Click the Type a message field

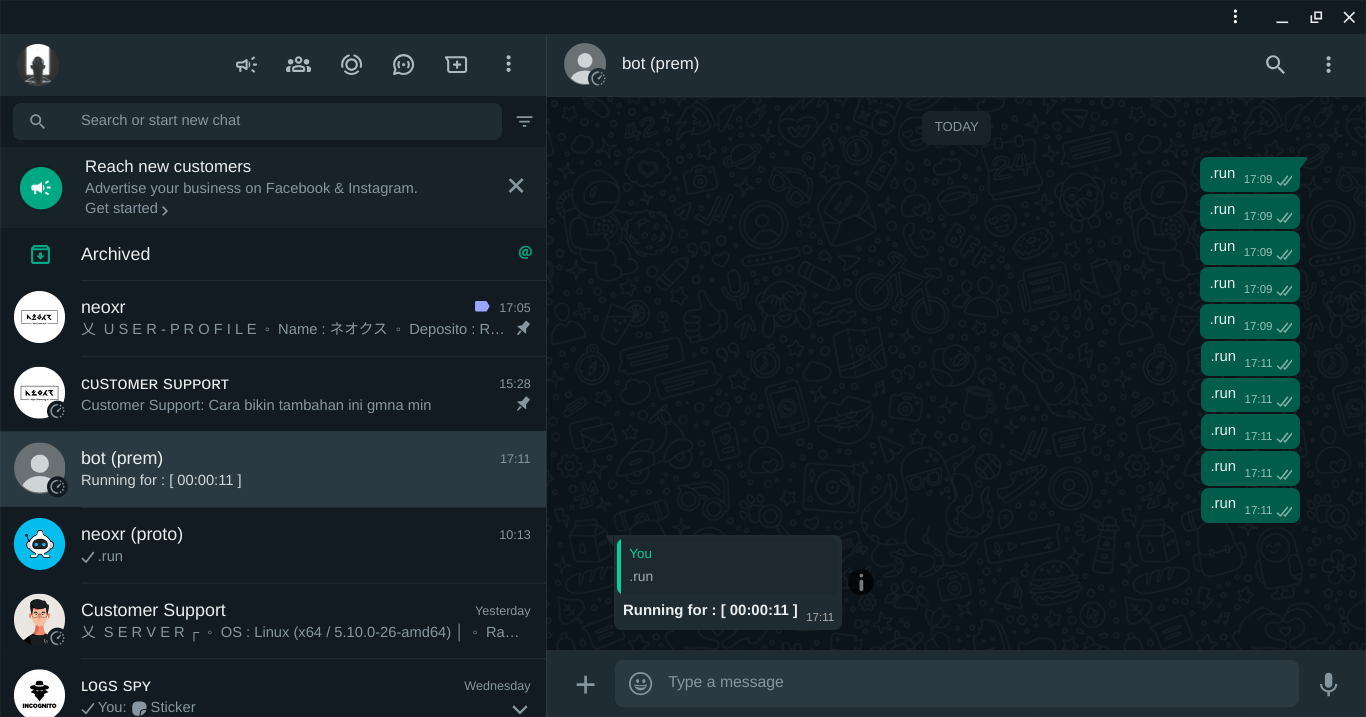(957, 684)
